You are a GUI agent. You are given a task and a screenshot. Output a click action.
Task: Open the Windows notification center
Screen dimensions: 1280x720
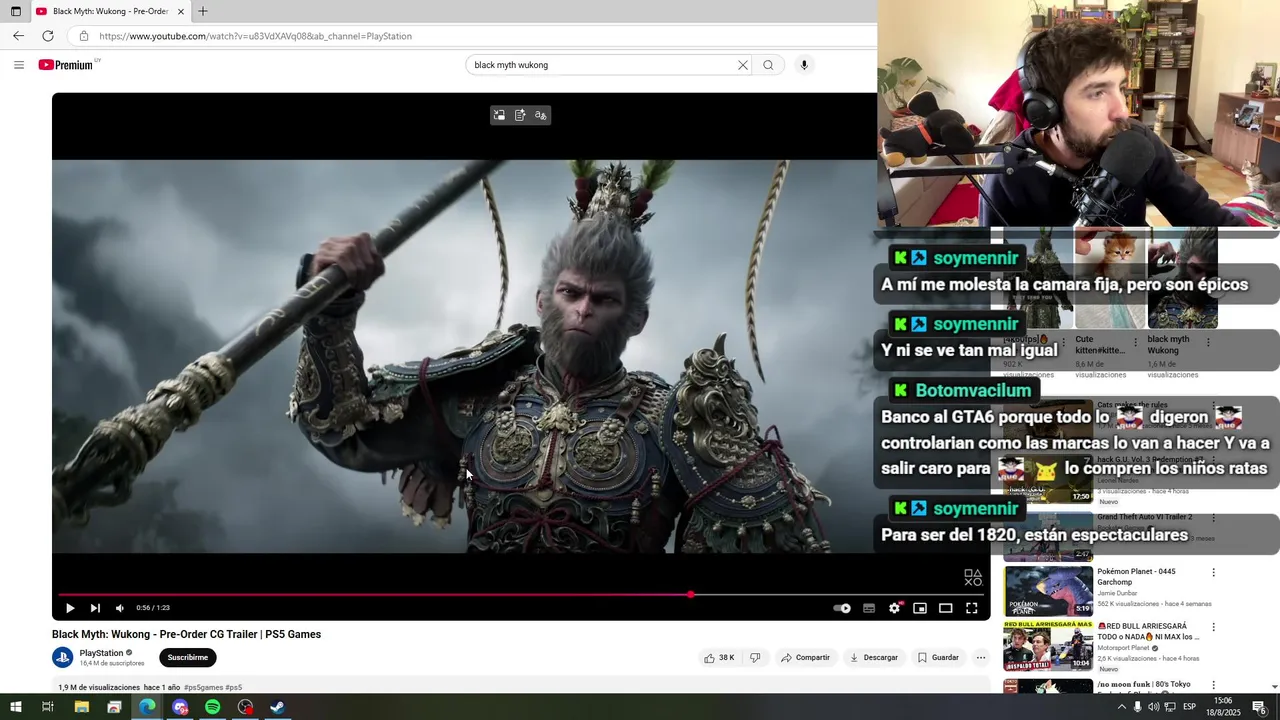(1259, 707)
